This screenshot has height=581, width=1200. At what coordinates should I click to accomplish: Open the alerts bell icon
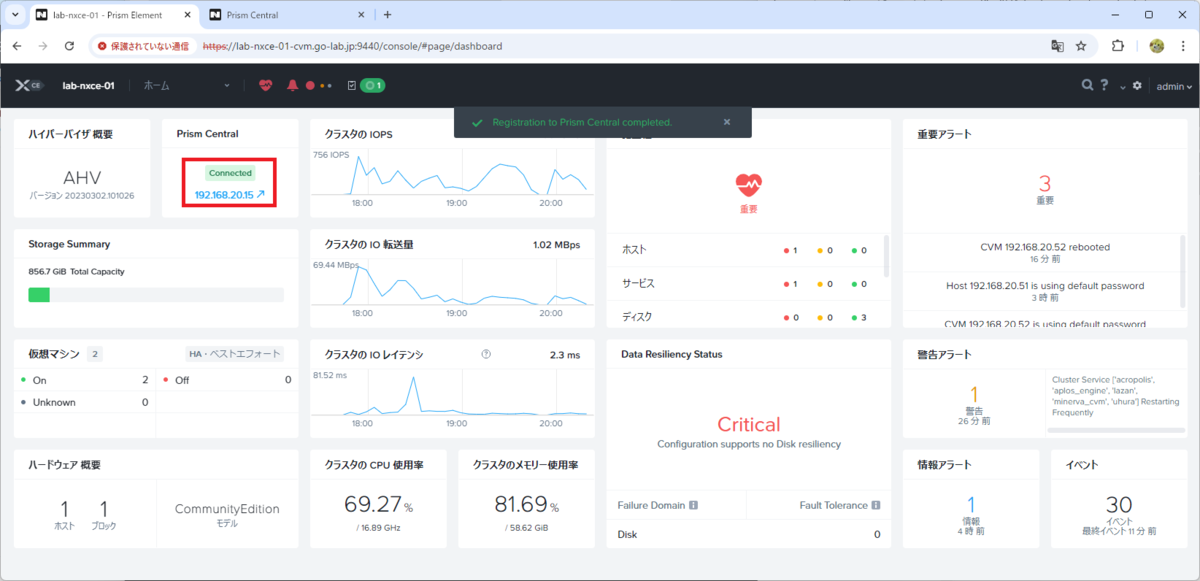pyautogui.click(x=293, y=86)
